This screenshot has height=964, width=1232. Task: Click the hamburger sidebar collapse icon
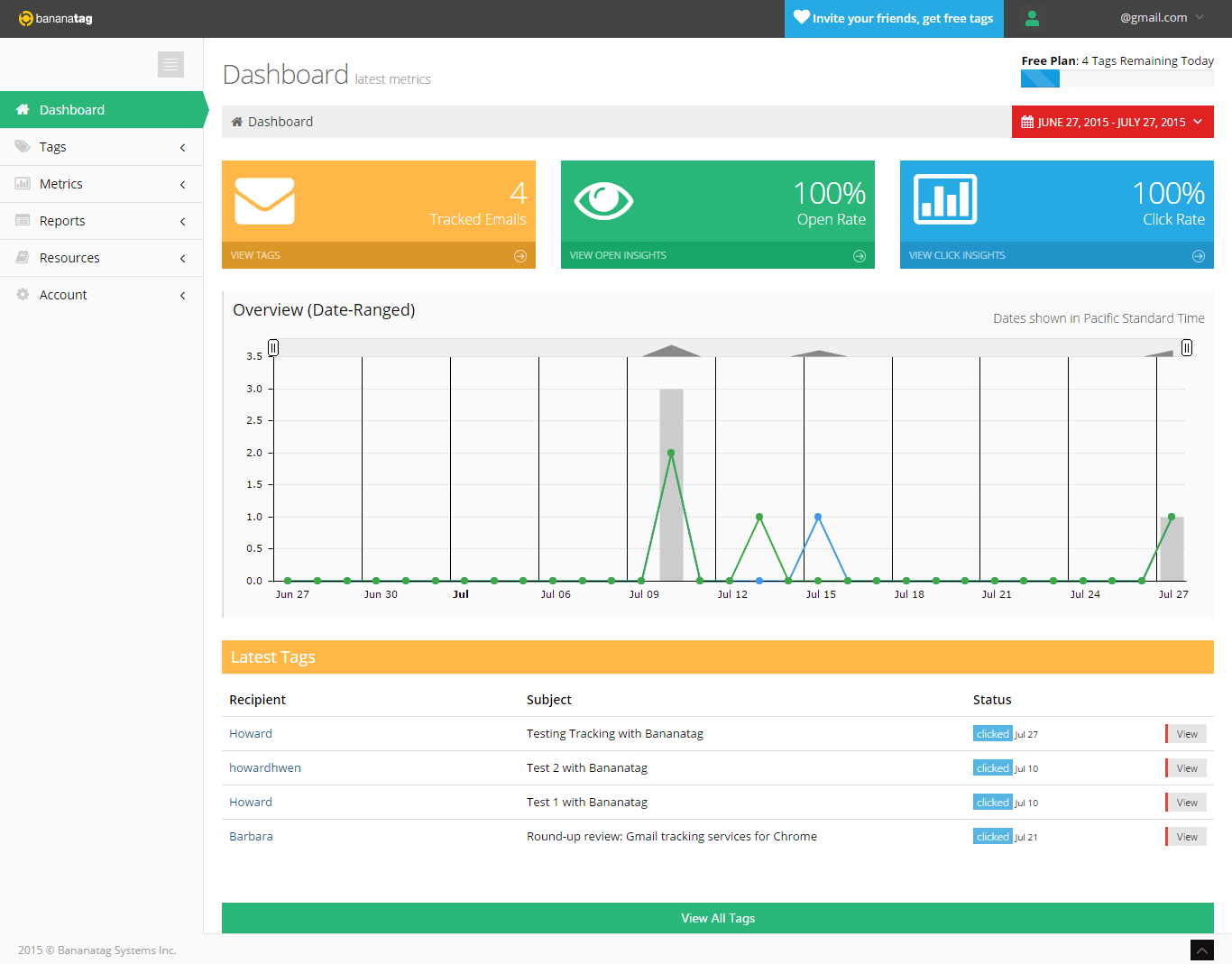(x=170, y=65)
